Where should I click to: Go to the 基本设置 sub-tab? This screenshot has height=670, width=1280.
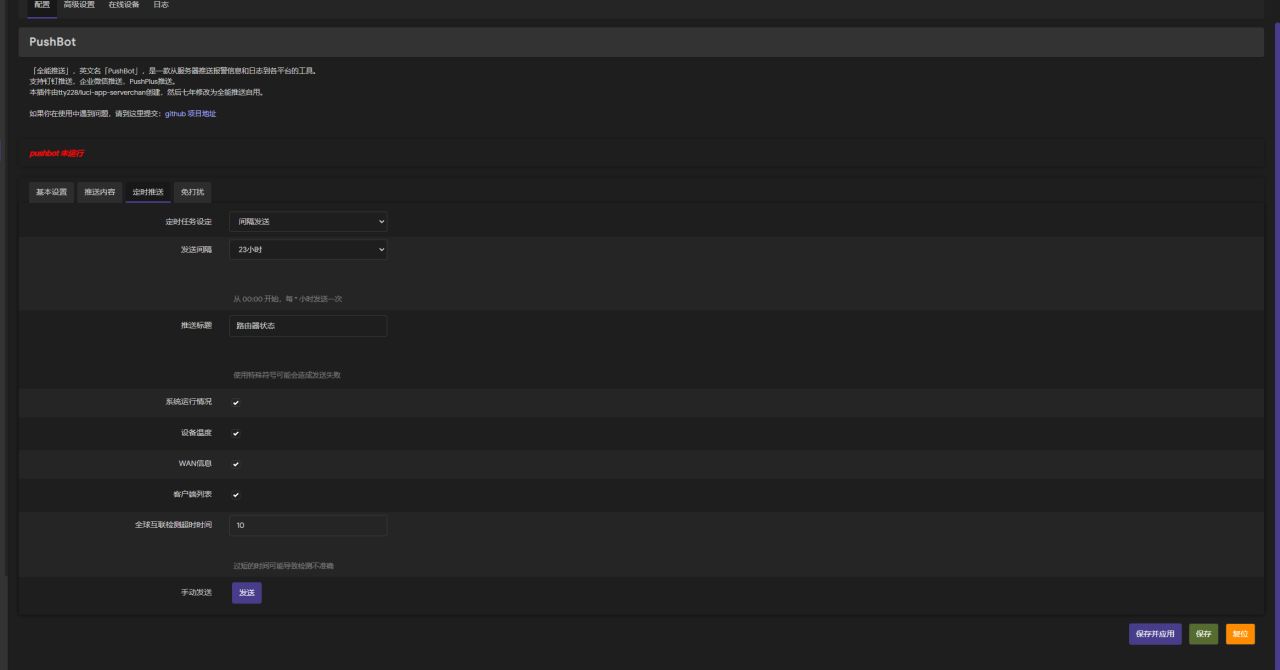pyautogui.click(x=51, y=192)
